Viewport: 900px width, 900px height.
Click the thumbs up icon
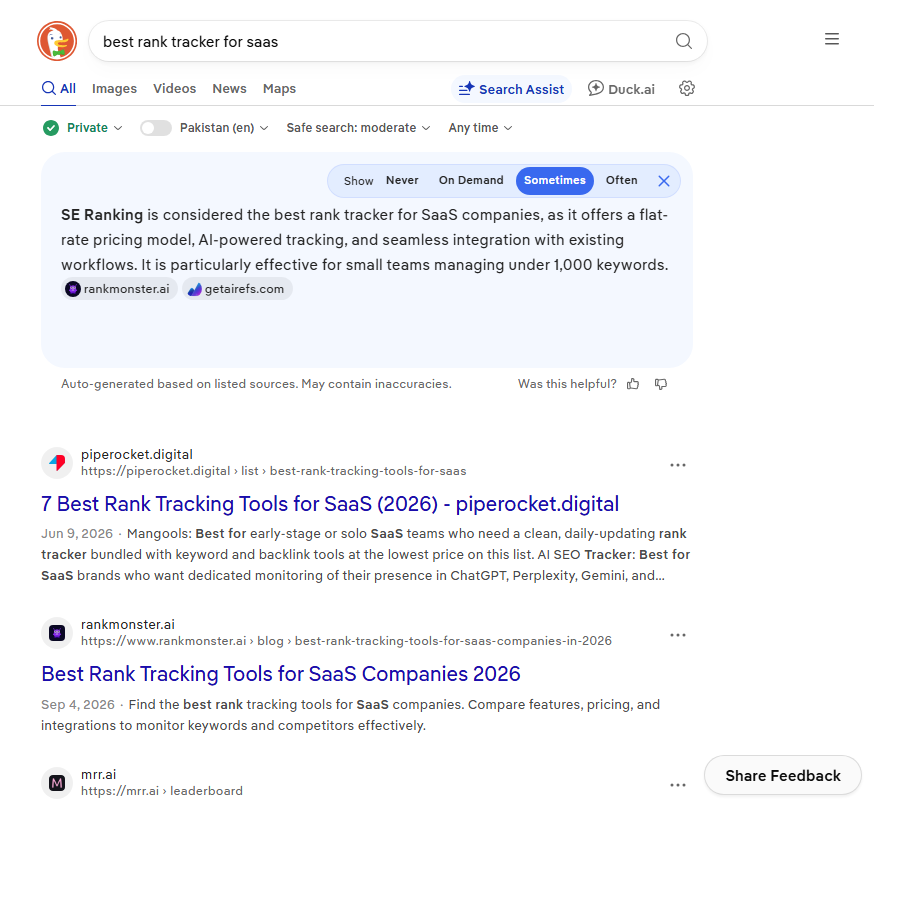tap(633, 384)
